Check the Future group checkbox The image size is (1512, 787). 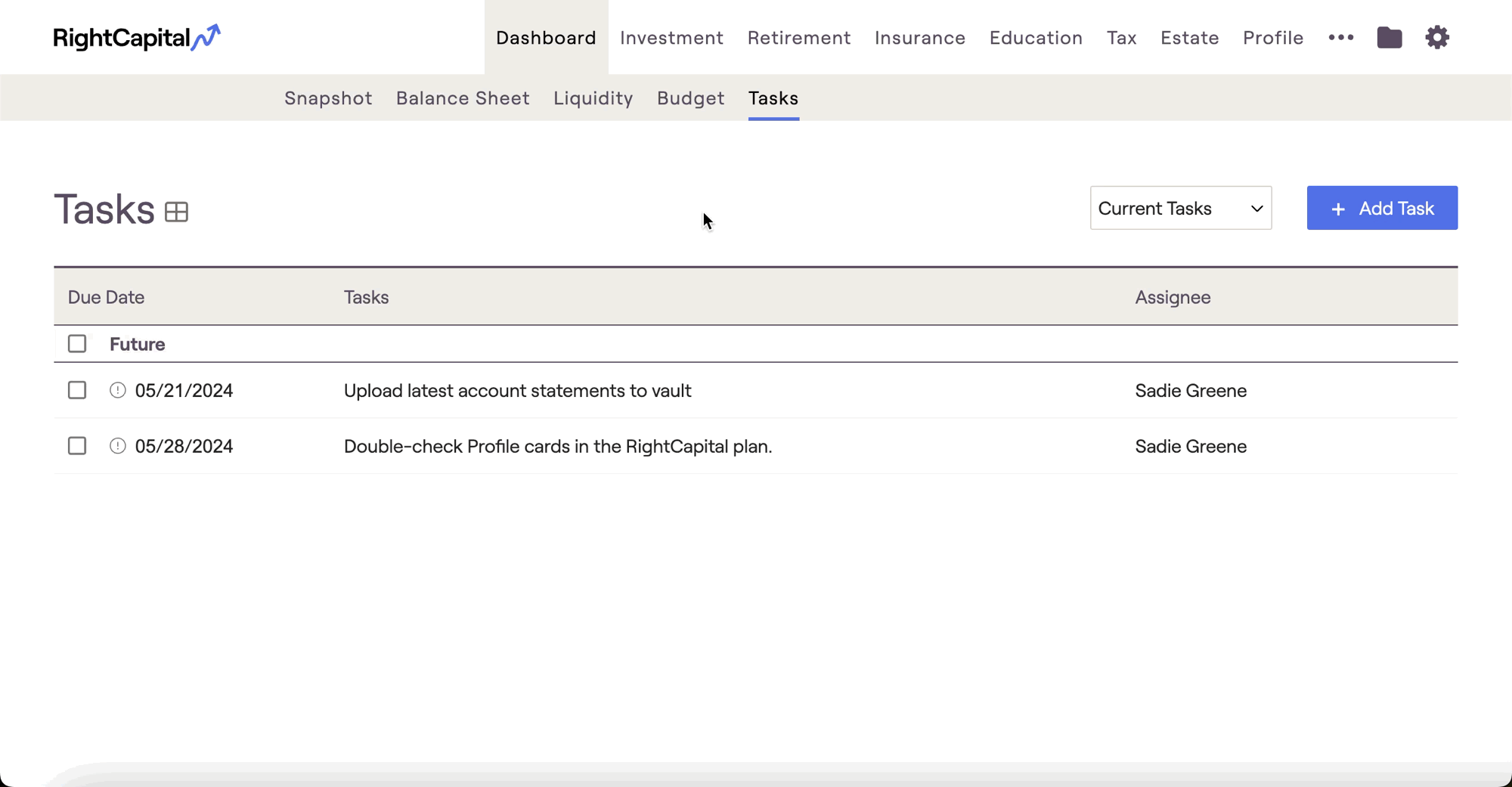(x=77, y=344)
